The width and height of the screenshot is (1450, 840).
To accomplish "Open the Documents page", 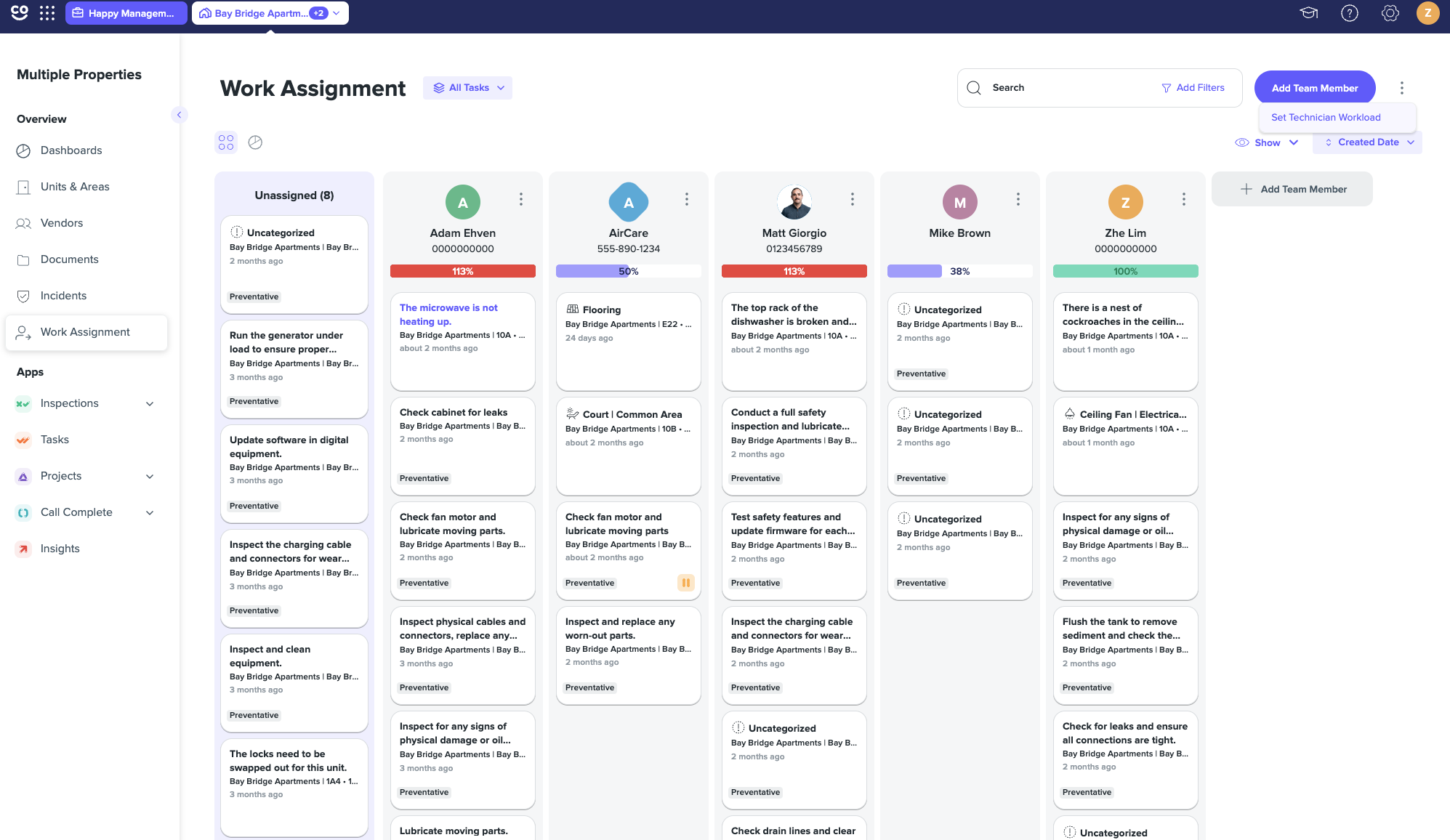I will pyautogui.click(x=70, y=259).
